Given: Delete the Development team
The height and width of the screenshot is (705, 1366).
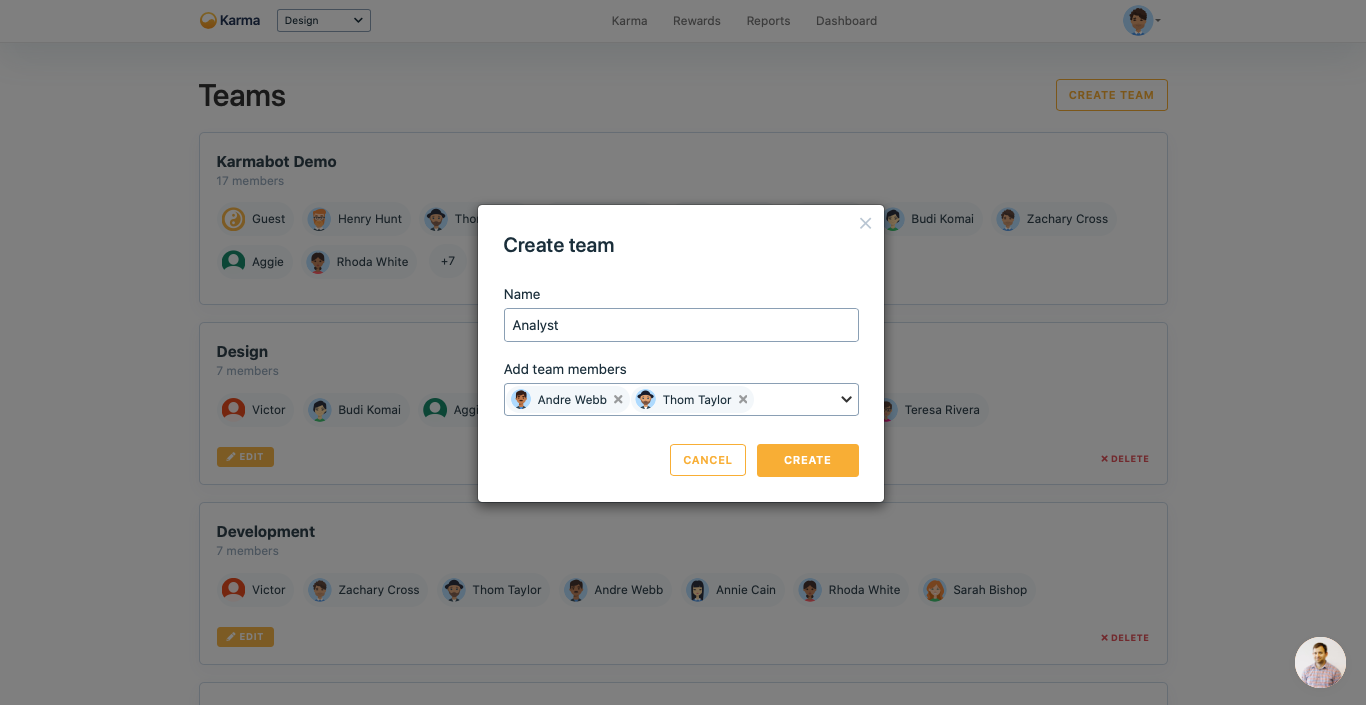Looking at the screenshot, I should [x=1125, y=638].
